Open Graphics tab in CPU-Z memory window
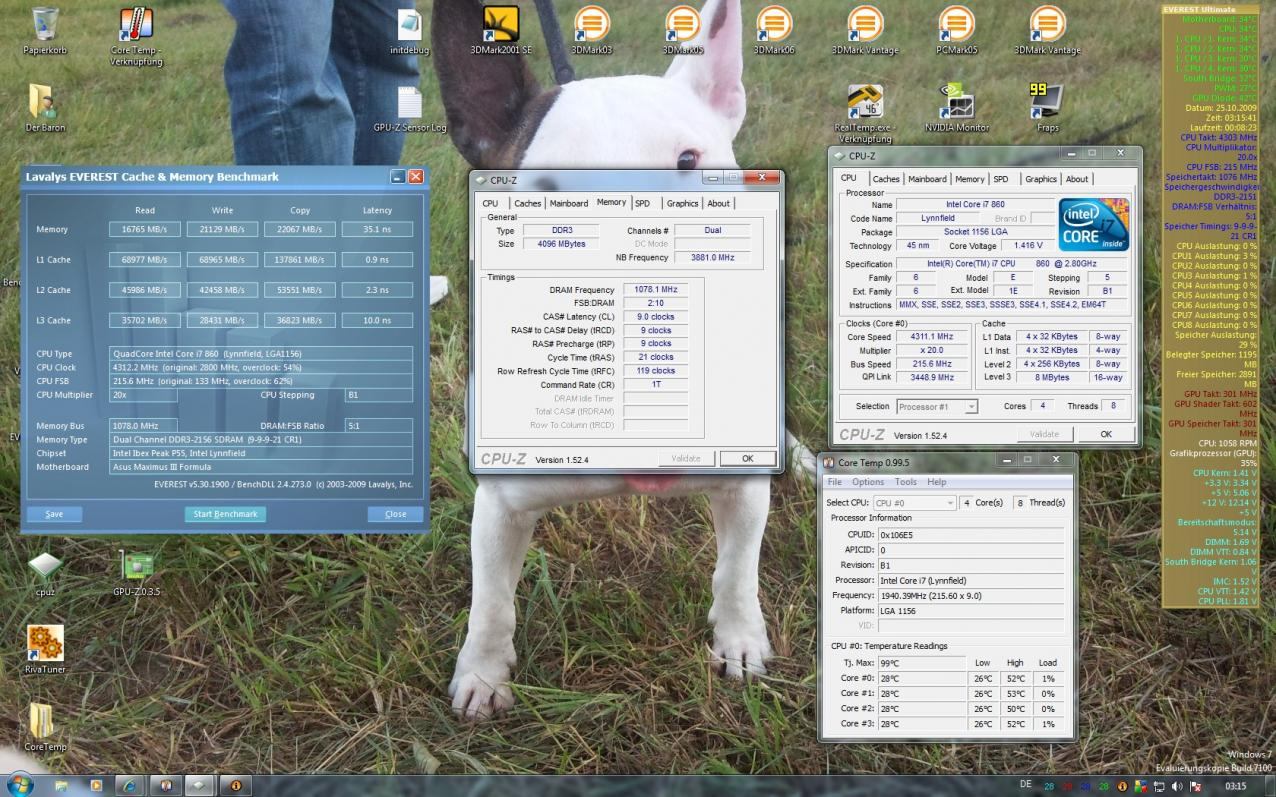The image size is (1276, 797). pyautogui.click(x=682, y=203)
